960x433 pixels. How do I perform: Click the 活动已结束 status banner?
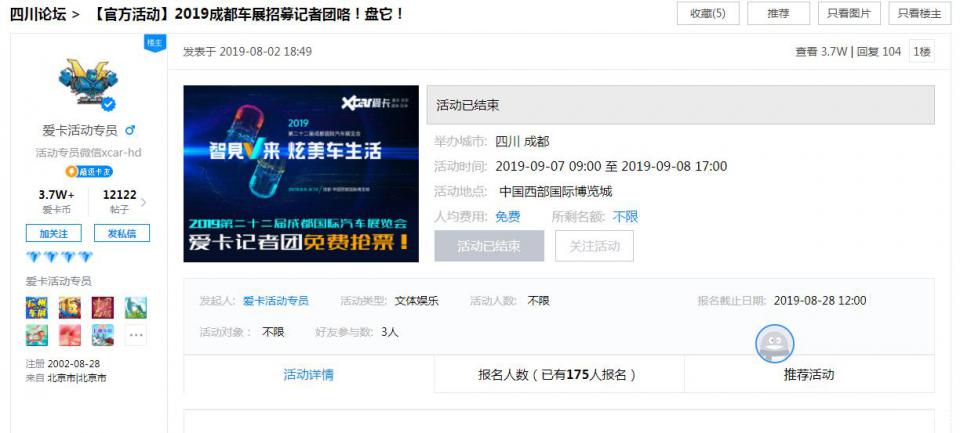pyautogui.click(x=681, y=105)
